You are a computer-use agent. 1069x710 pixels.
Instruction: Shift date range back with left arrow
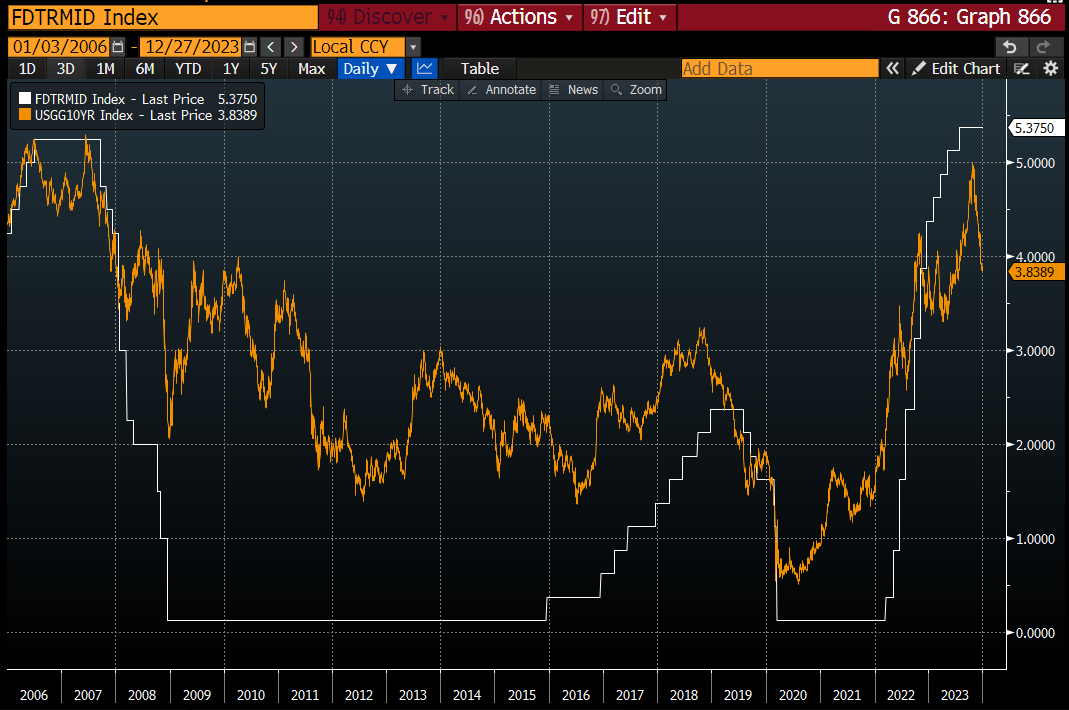[271, 47]
